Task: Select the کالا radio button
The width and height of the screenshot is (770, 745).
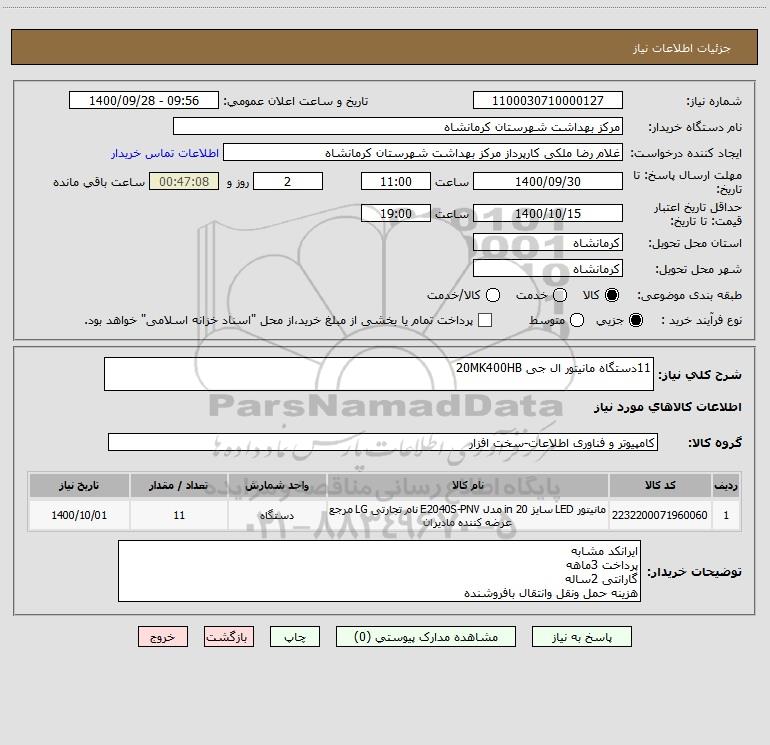Action: pos(612,295)
